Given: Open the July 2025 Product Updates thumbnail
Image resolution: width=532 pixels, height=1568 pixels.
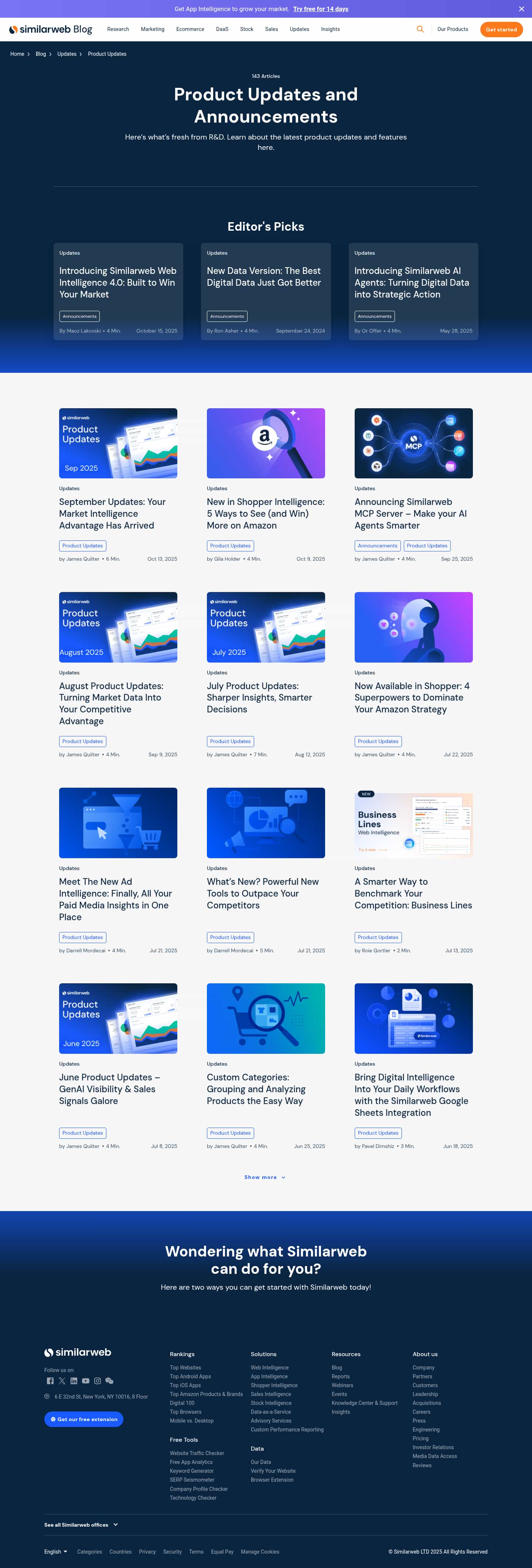Looking at the screenshot, I should [266, 627].
